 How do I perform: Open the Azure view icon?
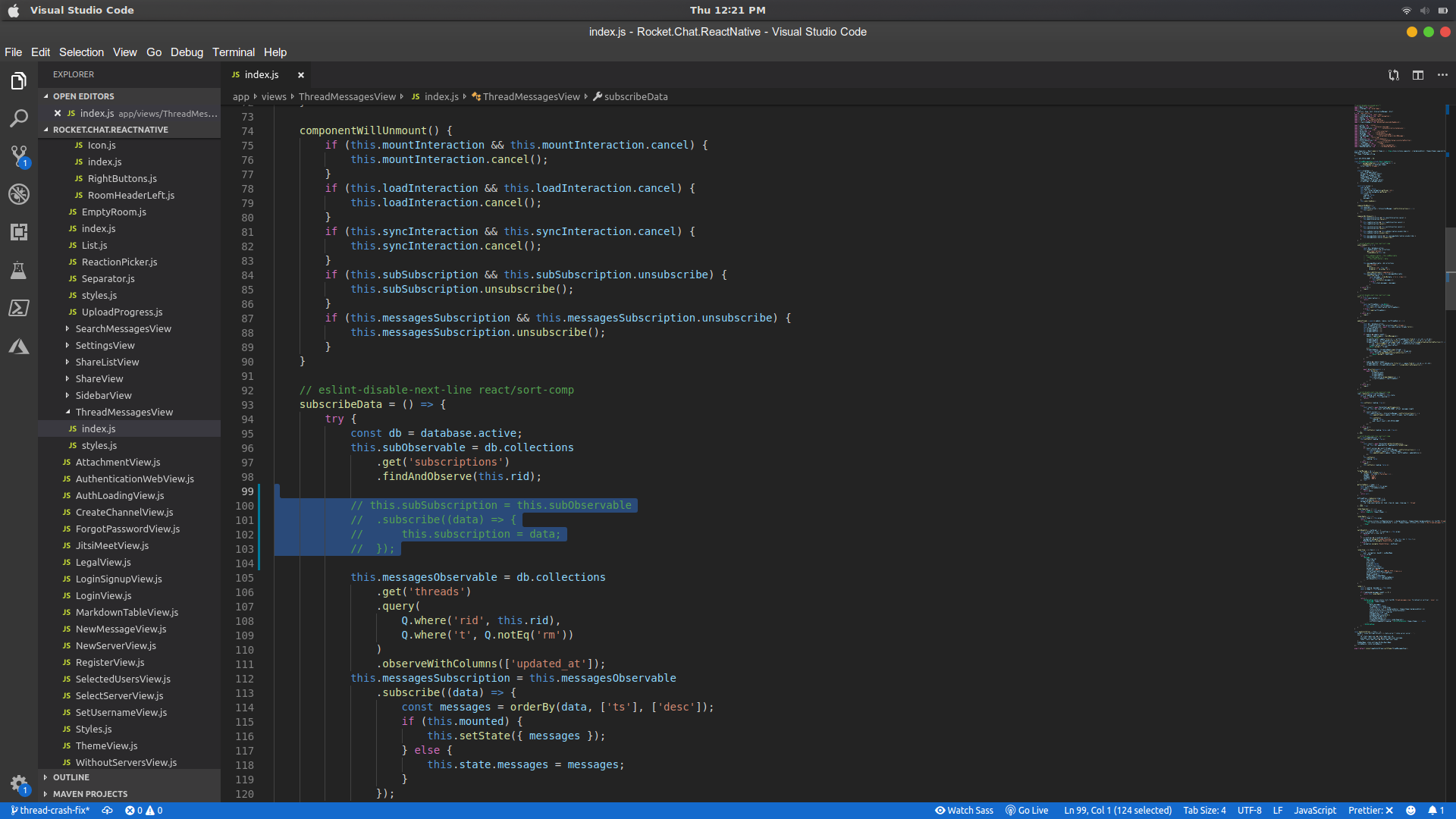click(19, 347)
